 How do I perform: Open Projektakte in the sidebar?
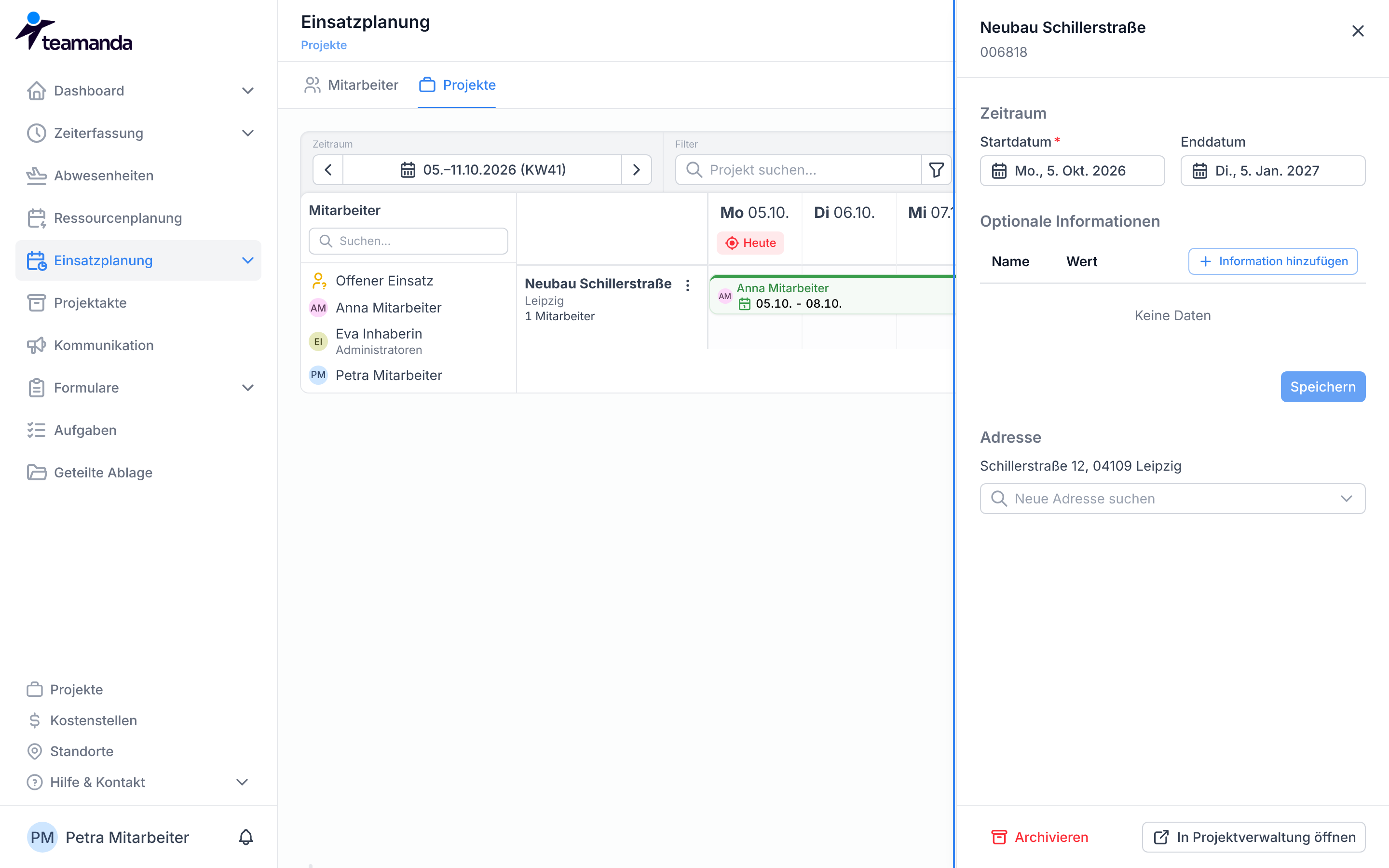(x=138, y=303)
